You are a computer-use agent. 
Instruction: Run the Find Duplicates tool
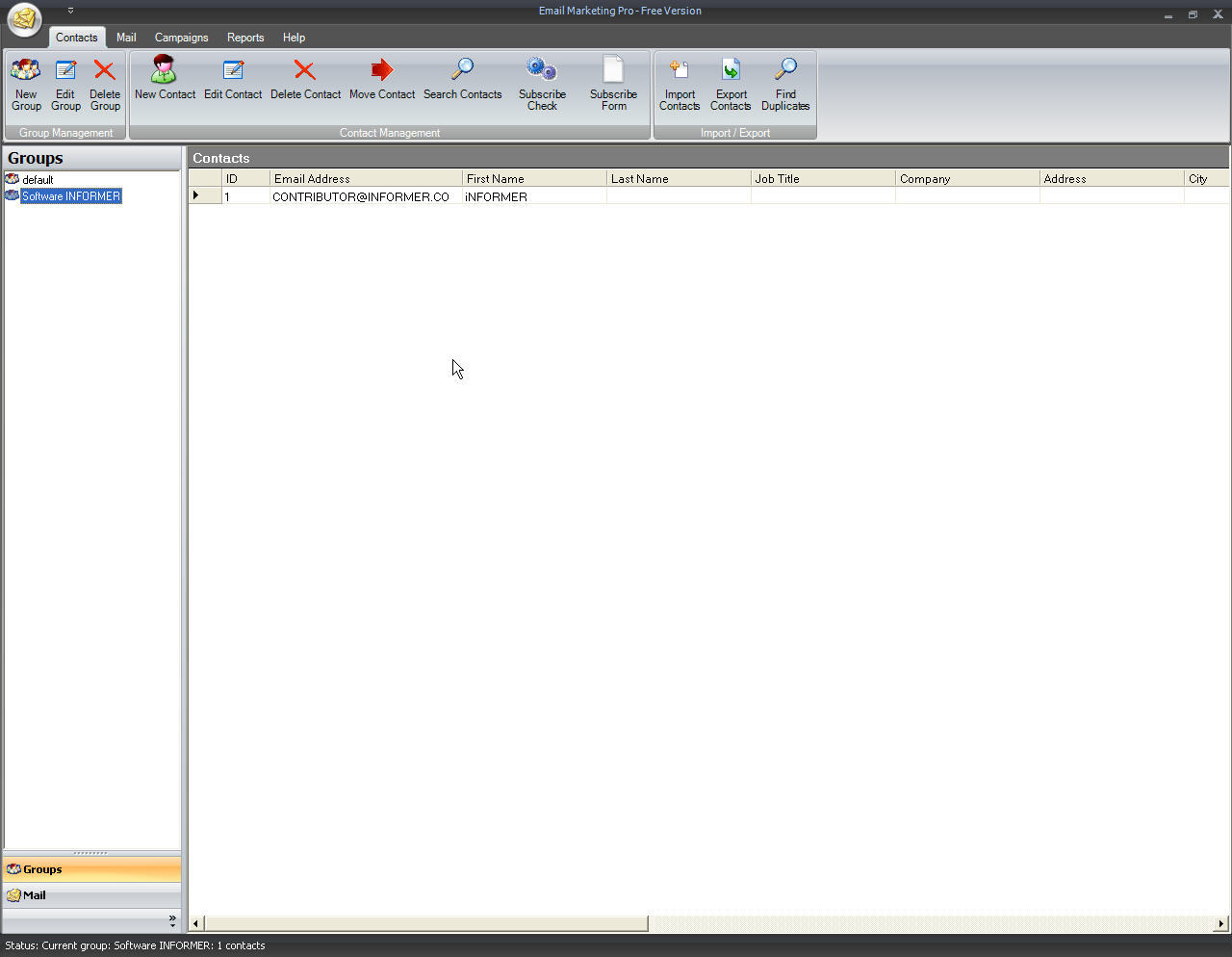(785, 84)
